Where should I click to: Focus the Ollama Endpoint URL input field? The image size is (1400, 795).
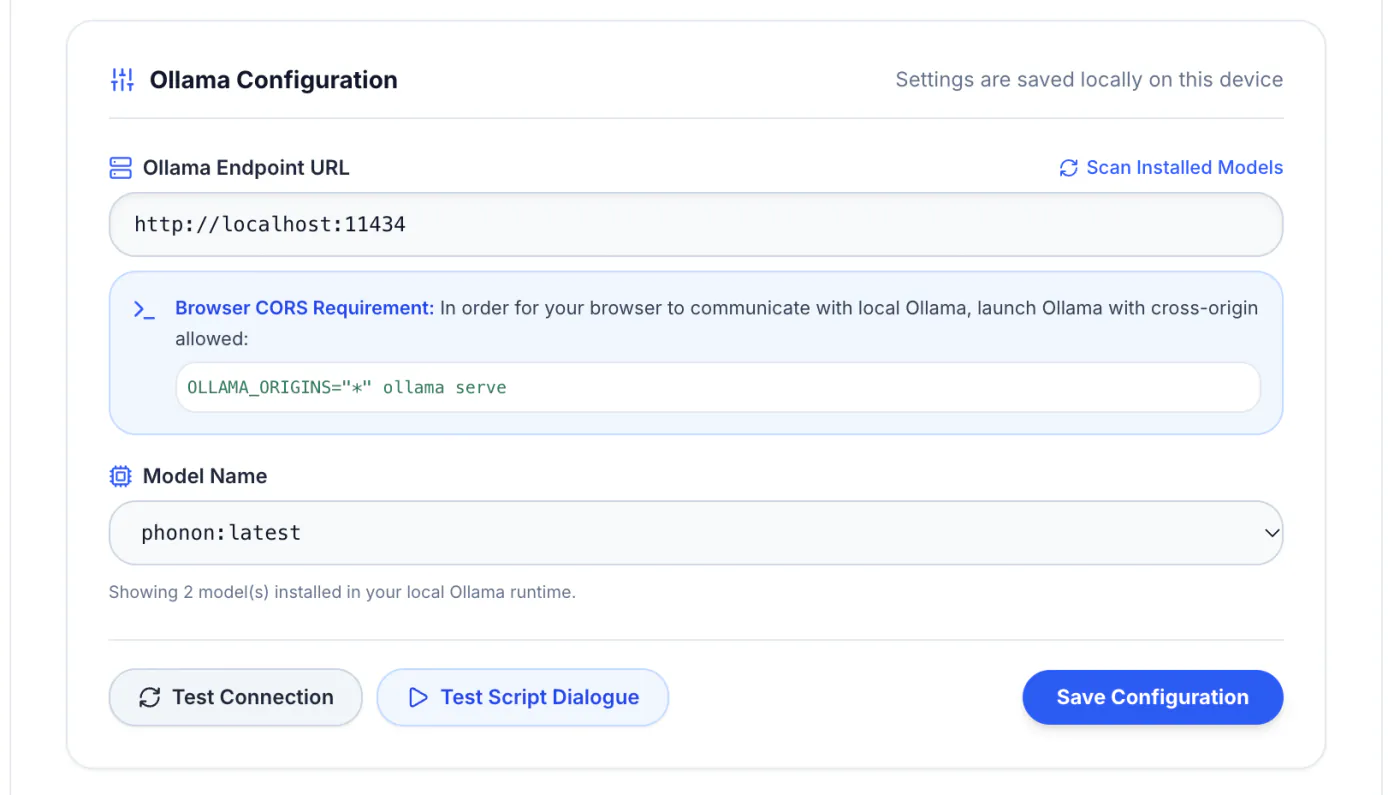click(696, 224)
